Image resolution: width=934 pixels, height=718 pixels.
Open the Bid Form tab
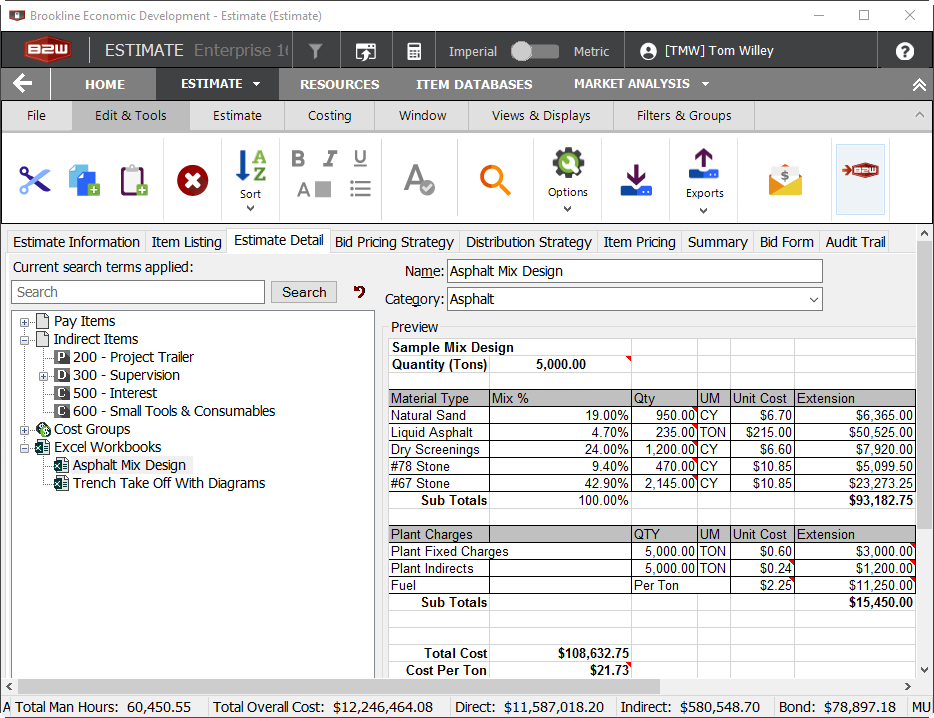pos(786,242)
